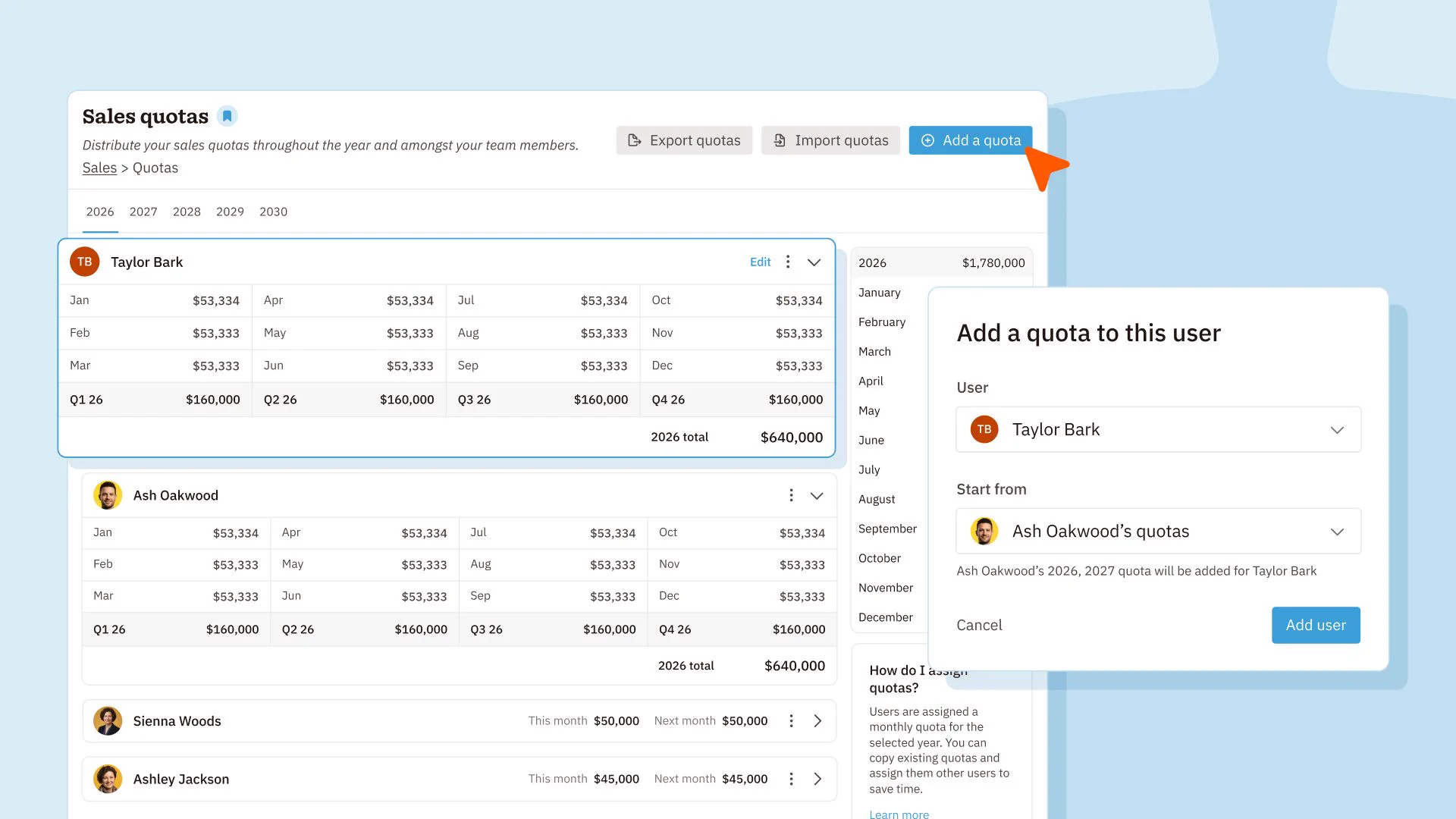The height and width of the screenshot is (819, 1456).
Task: Click Export quotas button
Action: [x=684, y=140]
